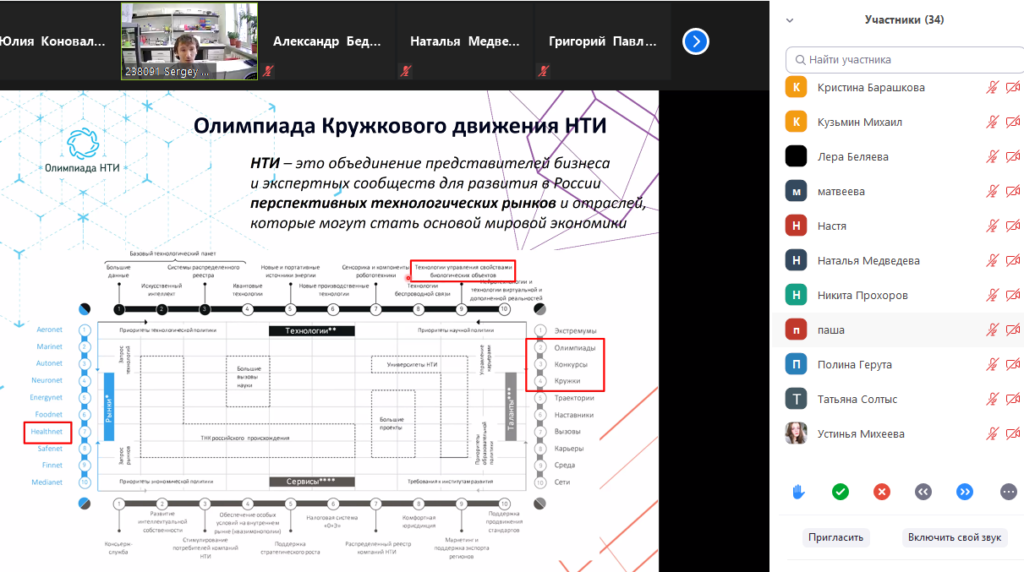Click video off icon for Никита Прохоров
This screenshot has width=1024, height=572.
pyautogui.click(x=1013, y=295)
